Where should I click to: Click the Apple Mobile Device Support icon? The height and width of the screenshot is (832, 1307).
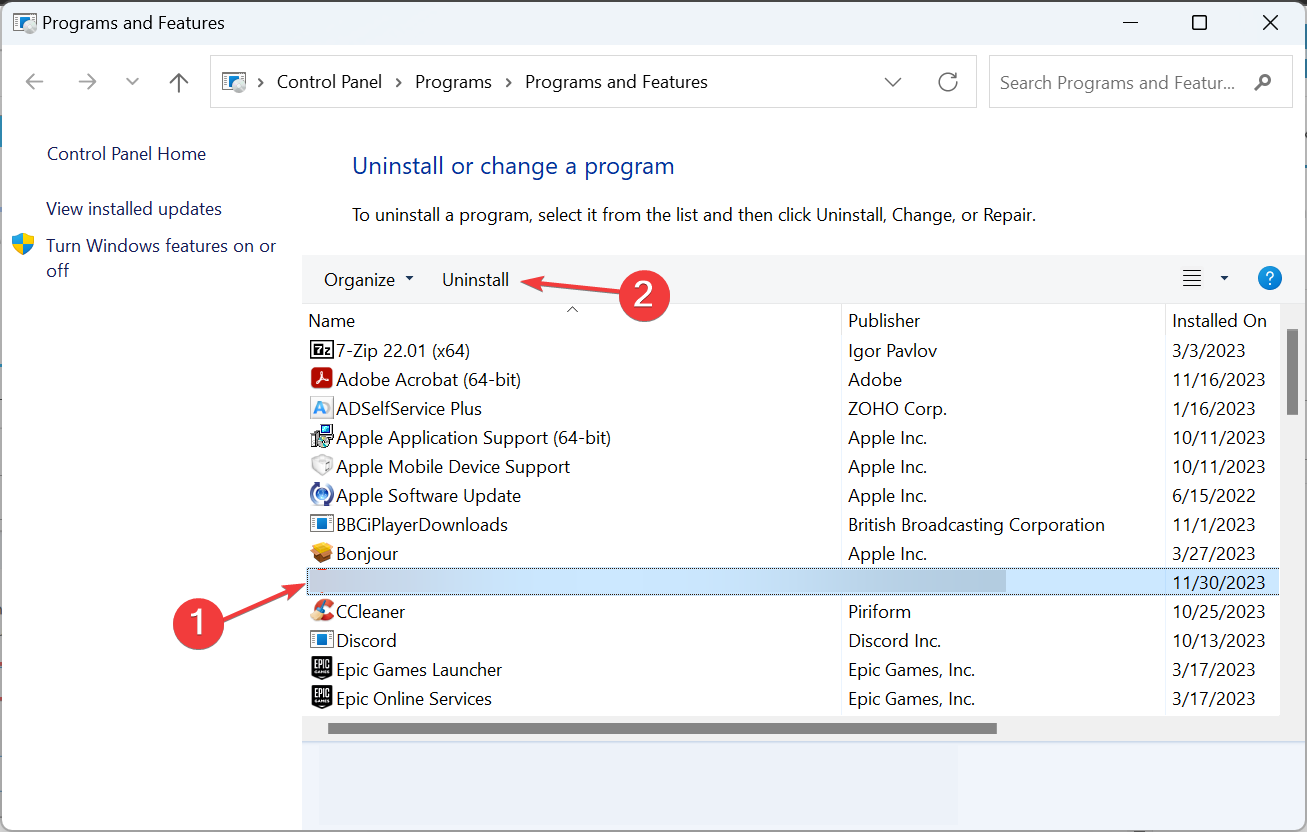321,466
